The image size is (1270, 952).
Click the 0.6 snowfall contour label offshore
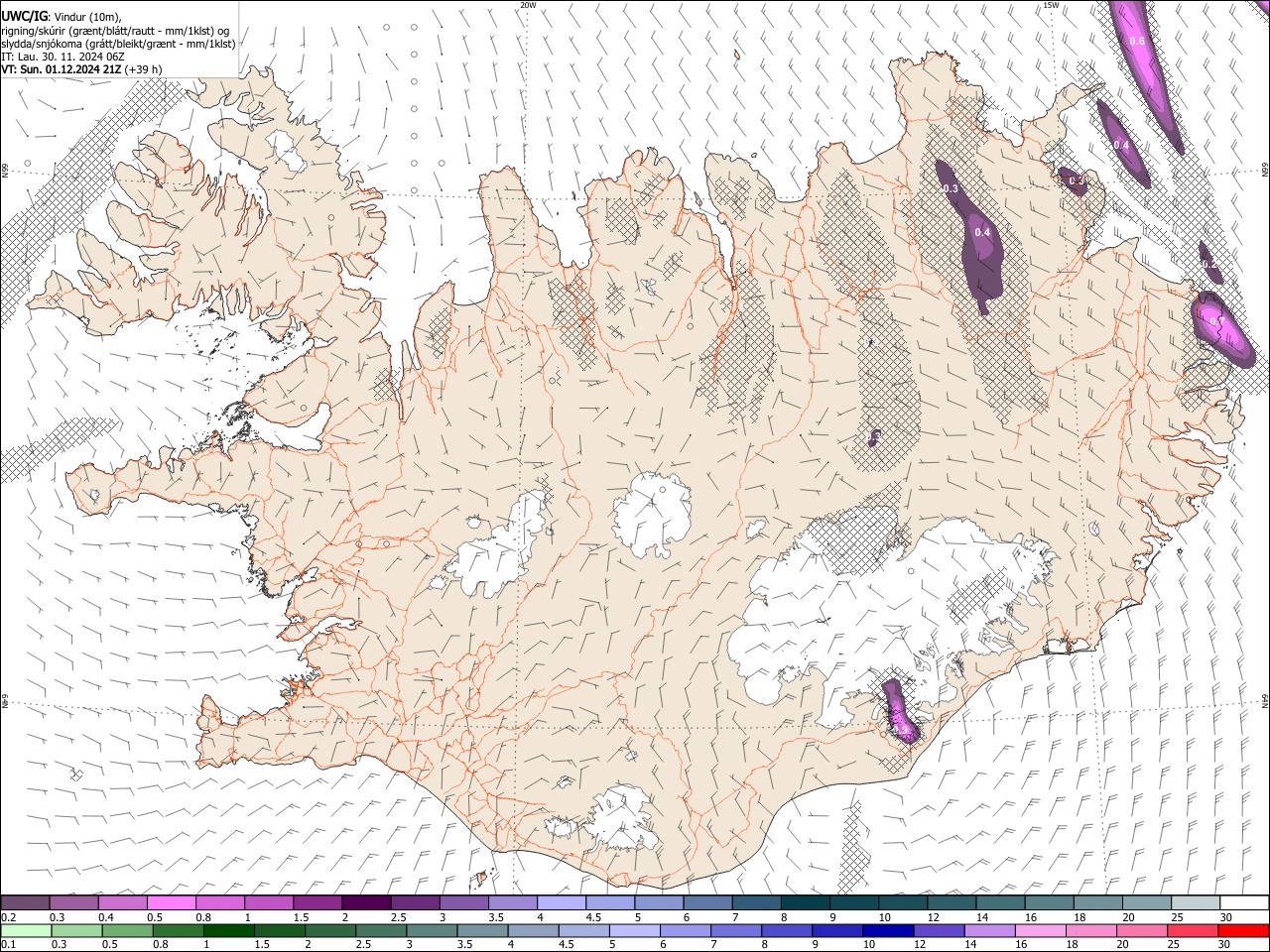(1137, 41)
